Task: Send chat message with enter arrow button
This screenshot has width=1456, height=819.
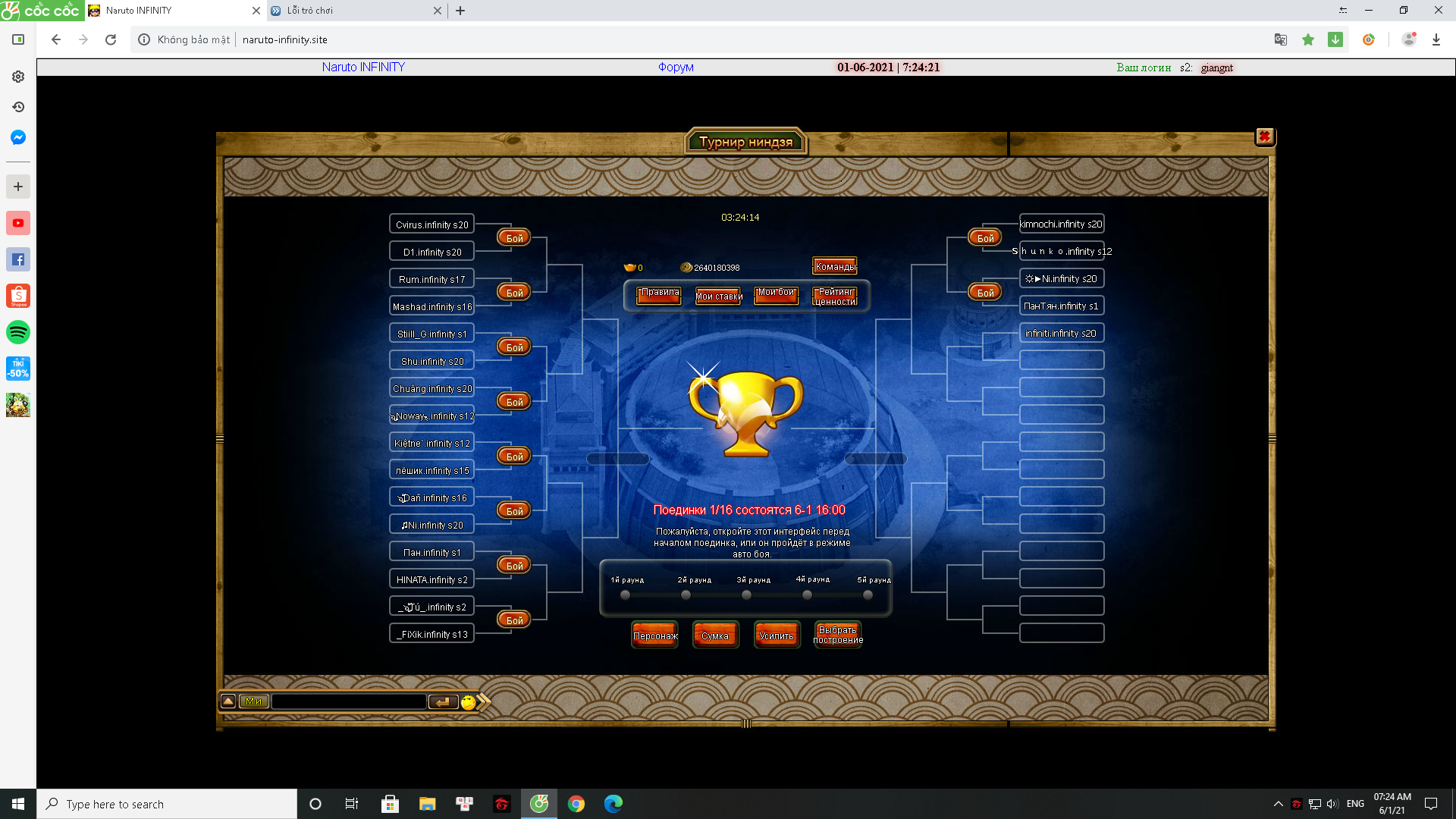Action: (443, 701)
